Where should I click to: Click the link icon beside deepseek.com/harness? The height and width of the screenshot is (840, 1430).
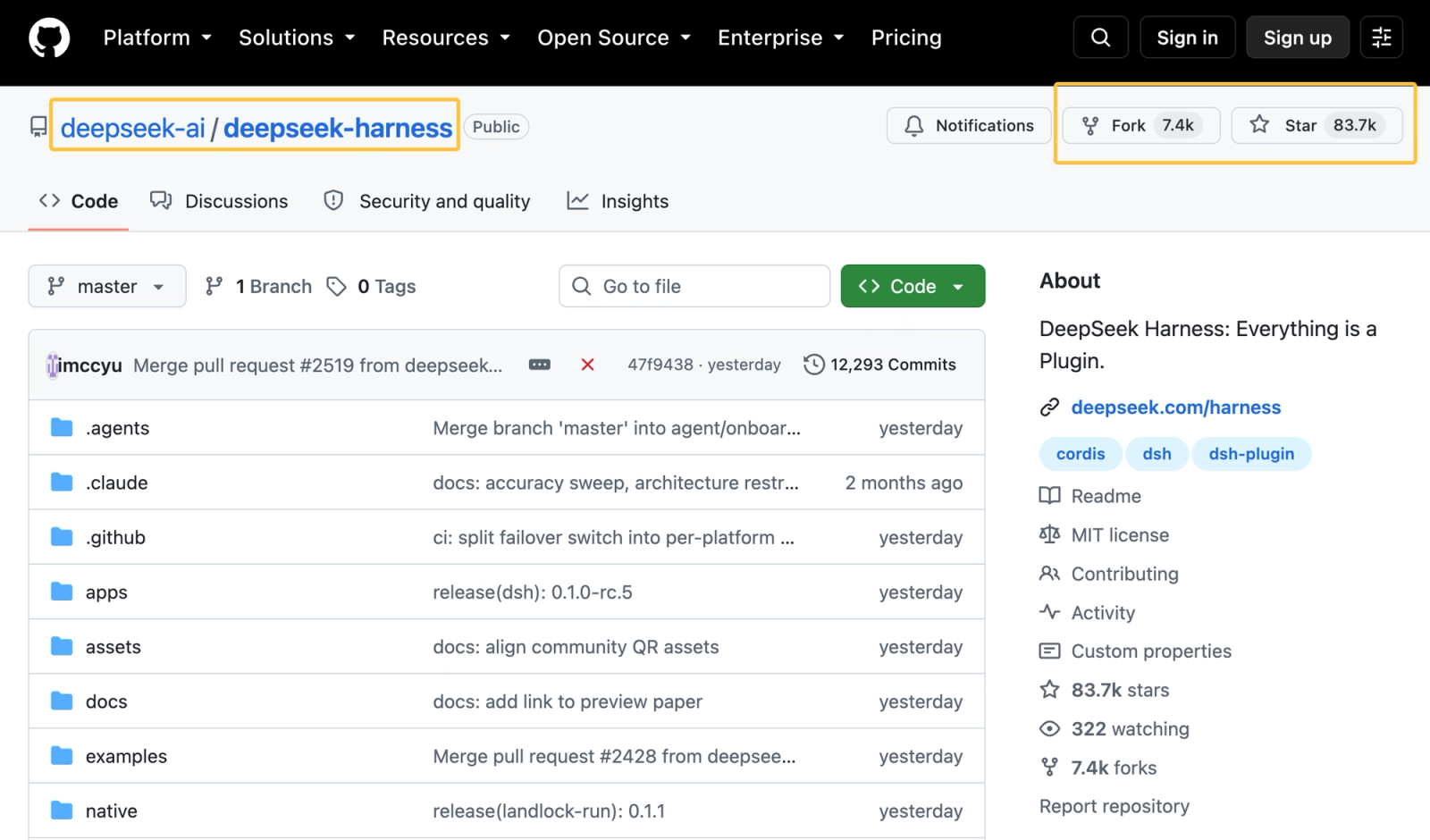pyautogui.click(x=1049, y=407)
